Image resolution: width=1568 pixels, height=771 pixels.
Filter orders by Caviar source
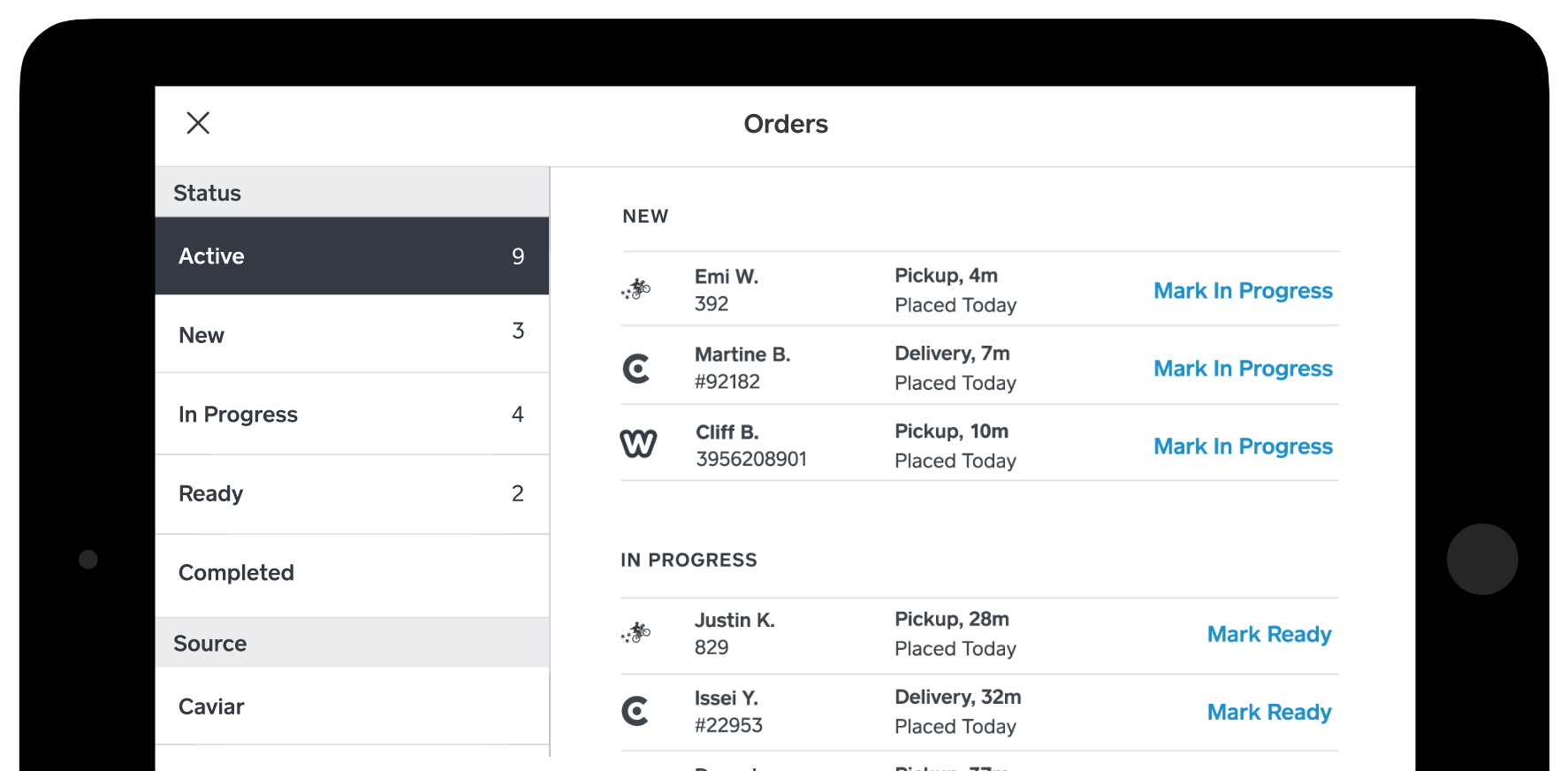(x=352, y=706)
